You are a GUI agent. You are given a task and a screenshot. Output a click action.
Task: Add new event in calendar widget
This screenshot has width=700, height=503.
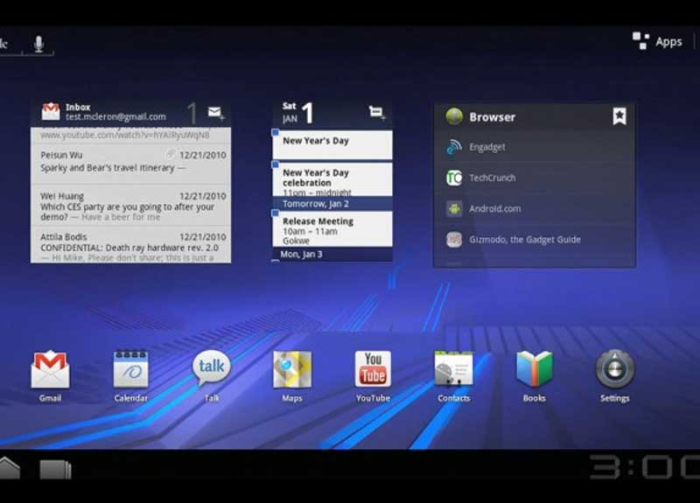[376, 112]
